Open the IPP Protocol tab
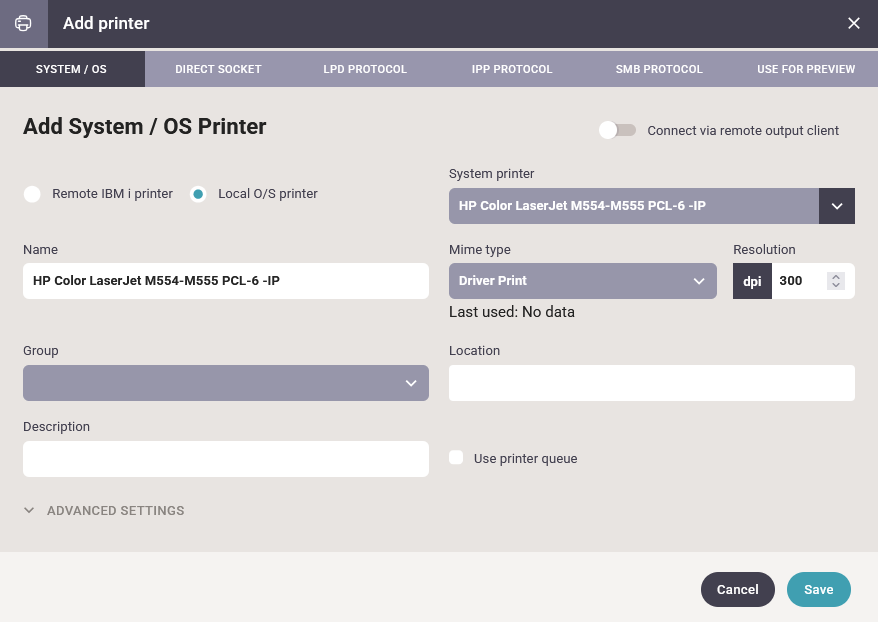Screen dimensions: 878x622 tap(512, 69)
